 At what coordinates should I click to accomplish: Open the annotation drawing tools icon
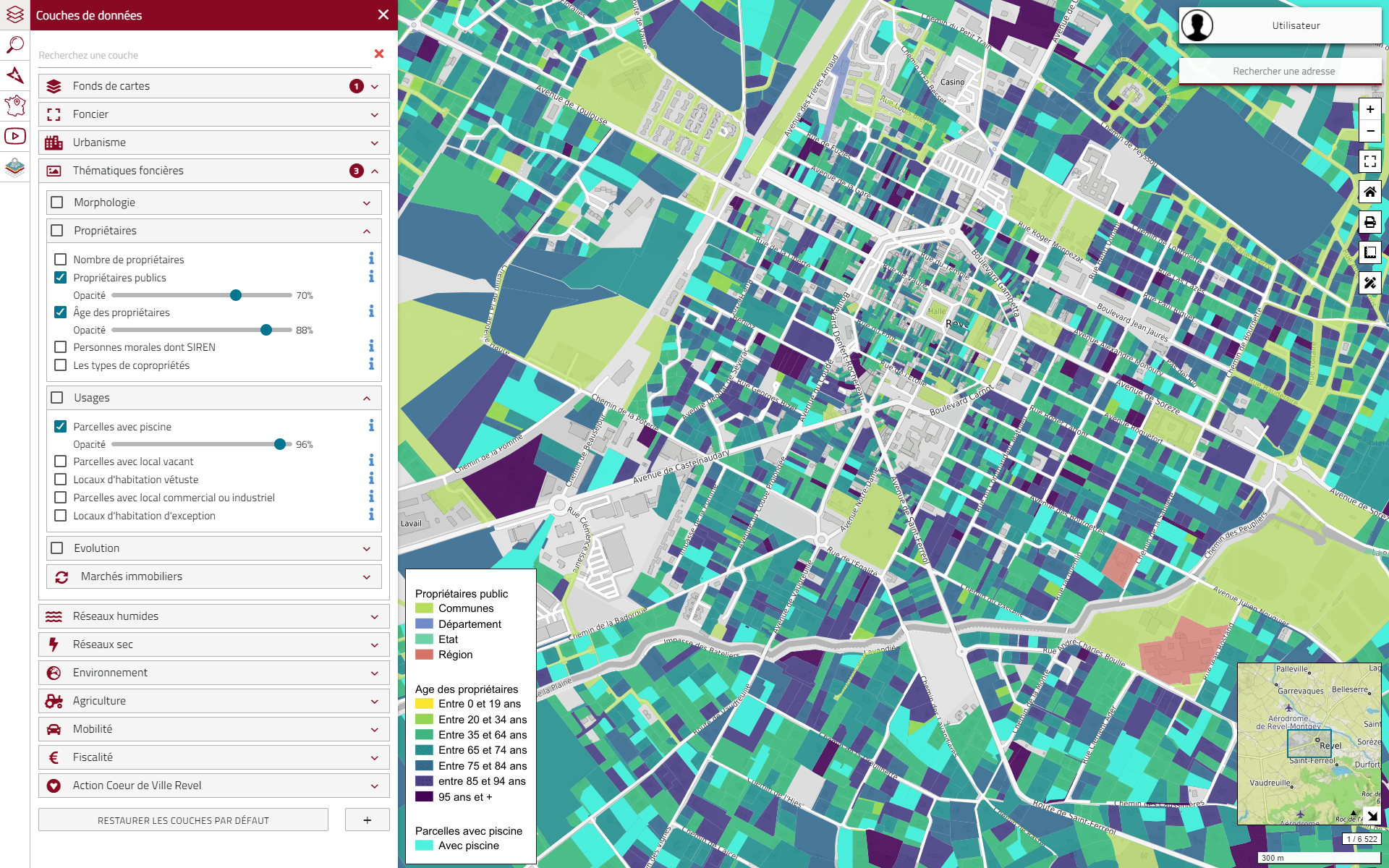pos(1370,283)
